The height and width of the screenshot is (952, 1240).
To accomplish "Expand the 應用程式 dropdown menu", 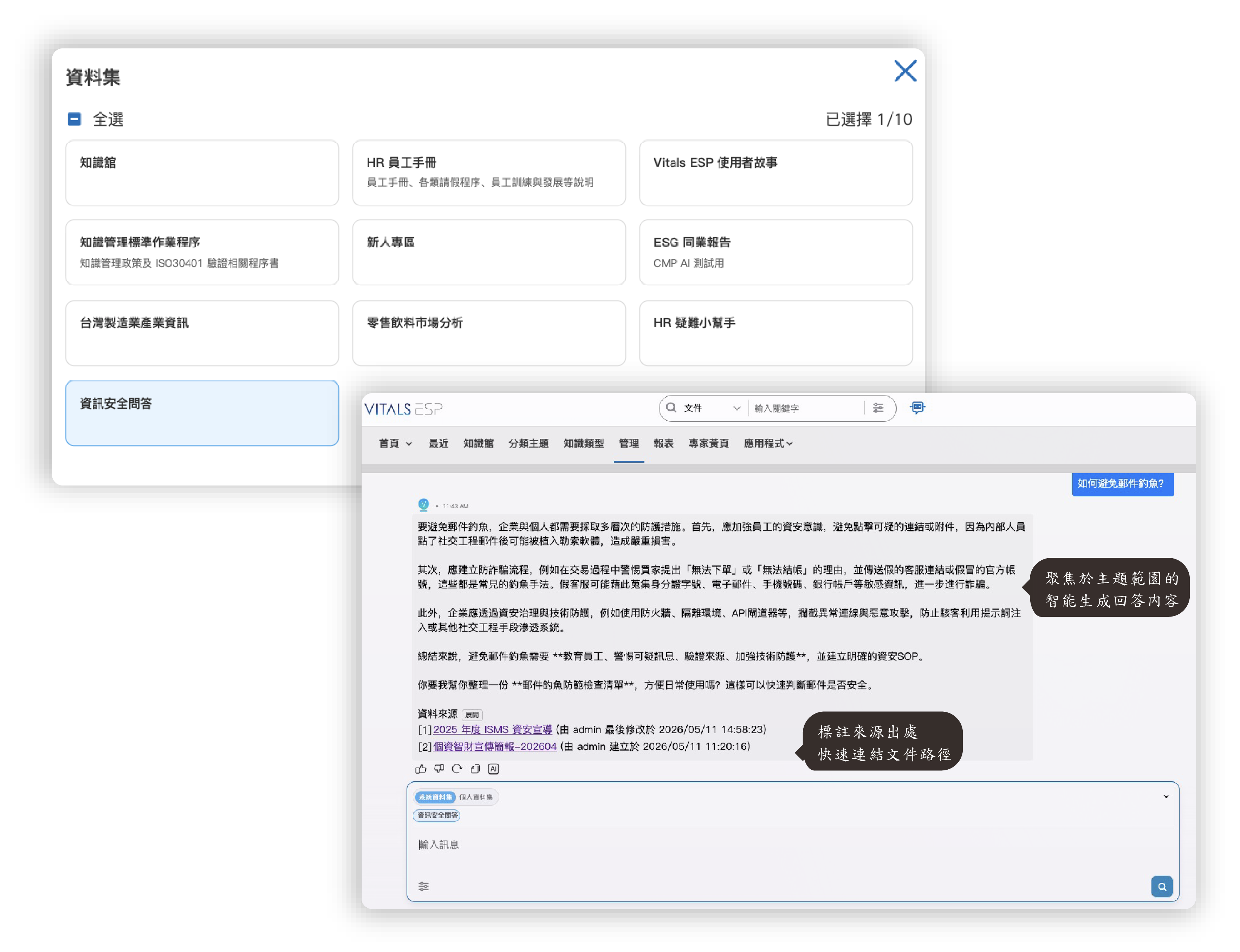I will 768,443.
